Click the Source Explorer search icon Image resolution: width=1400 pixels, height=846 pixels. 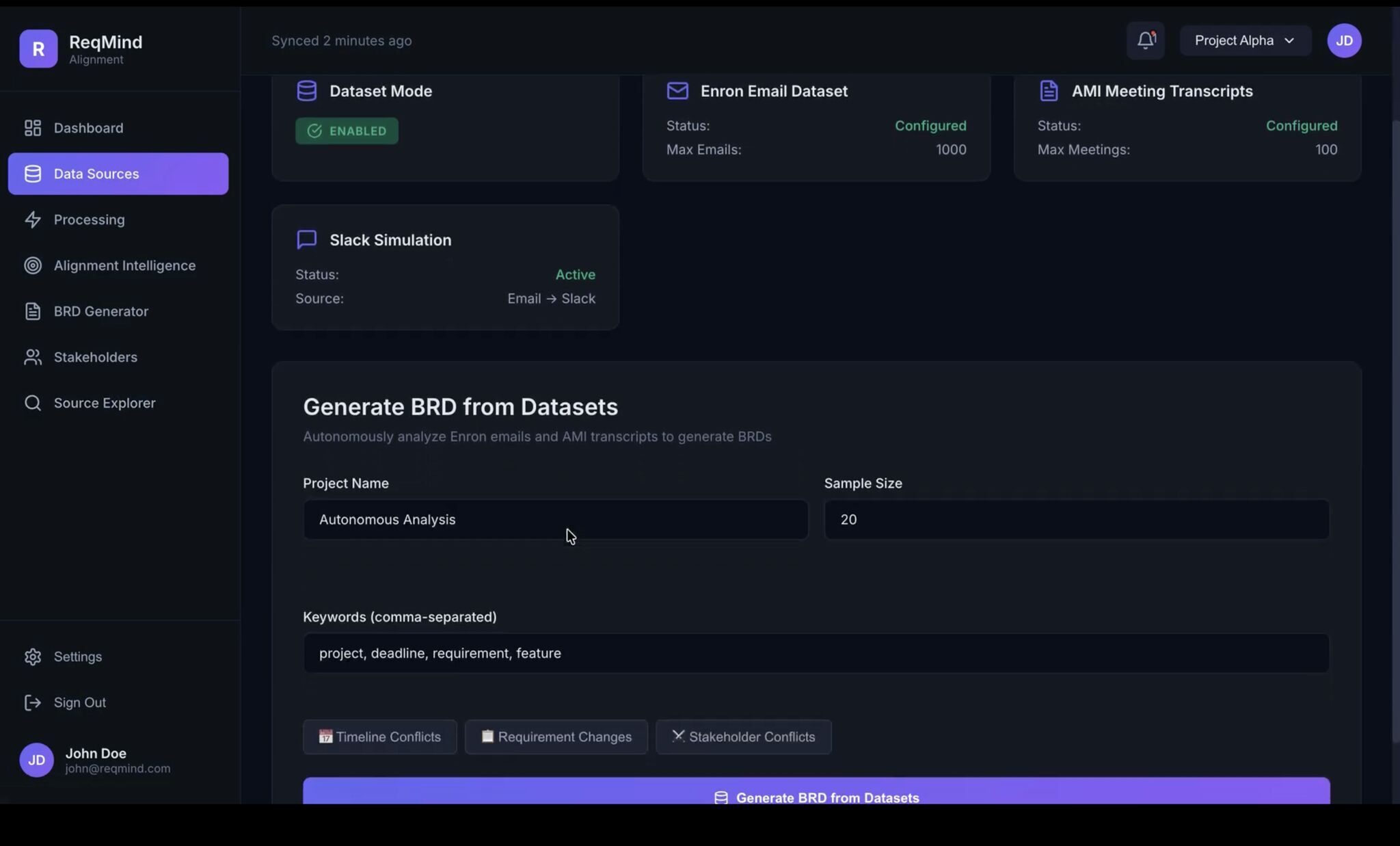[x=33, y=403]
